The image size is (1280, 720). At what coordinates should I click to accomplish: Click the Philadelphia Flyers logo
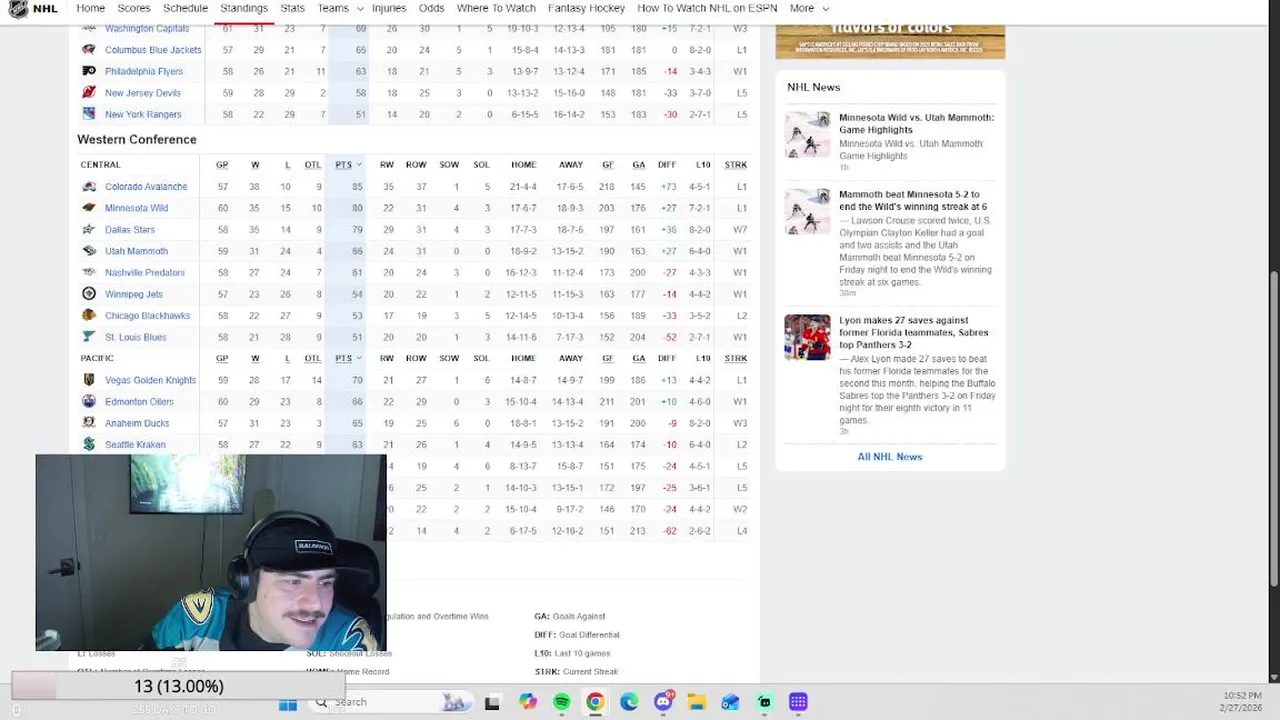click(89, 71)
